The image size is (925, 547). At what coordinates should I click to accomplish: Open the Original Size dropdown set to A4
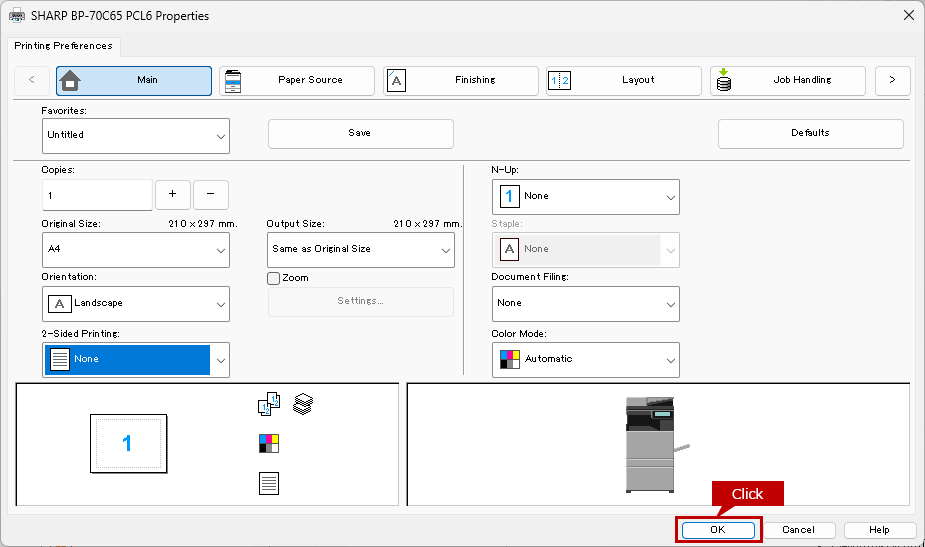[x=136, y=250]
